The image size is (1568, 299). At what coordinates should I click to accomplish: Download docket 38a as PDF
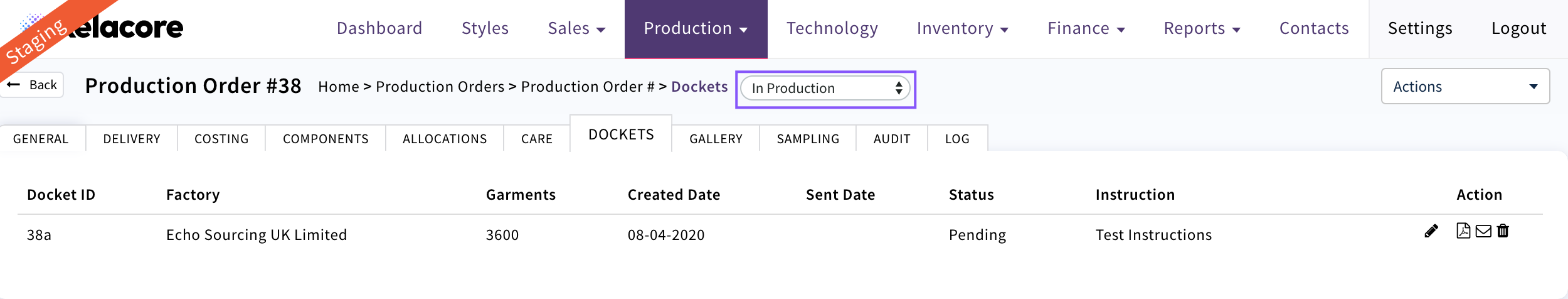click(1463, 231)
